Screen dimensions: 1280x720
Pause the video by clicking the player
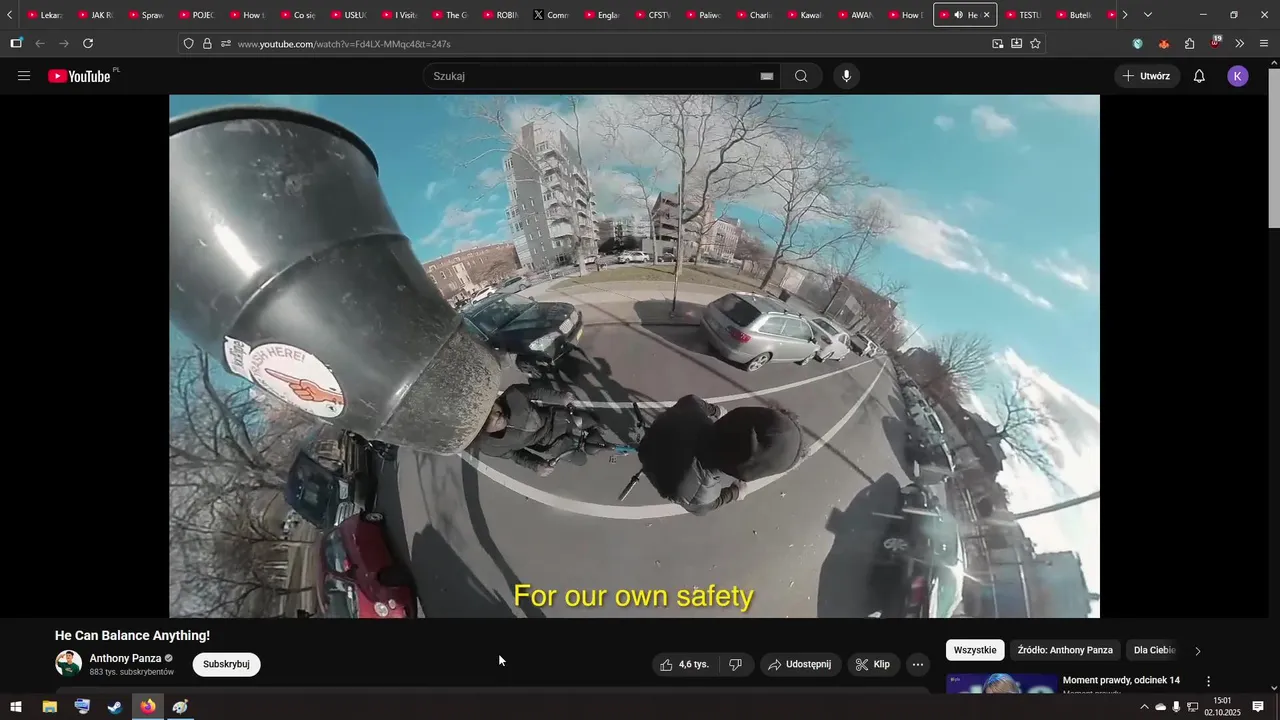[634, 356]
